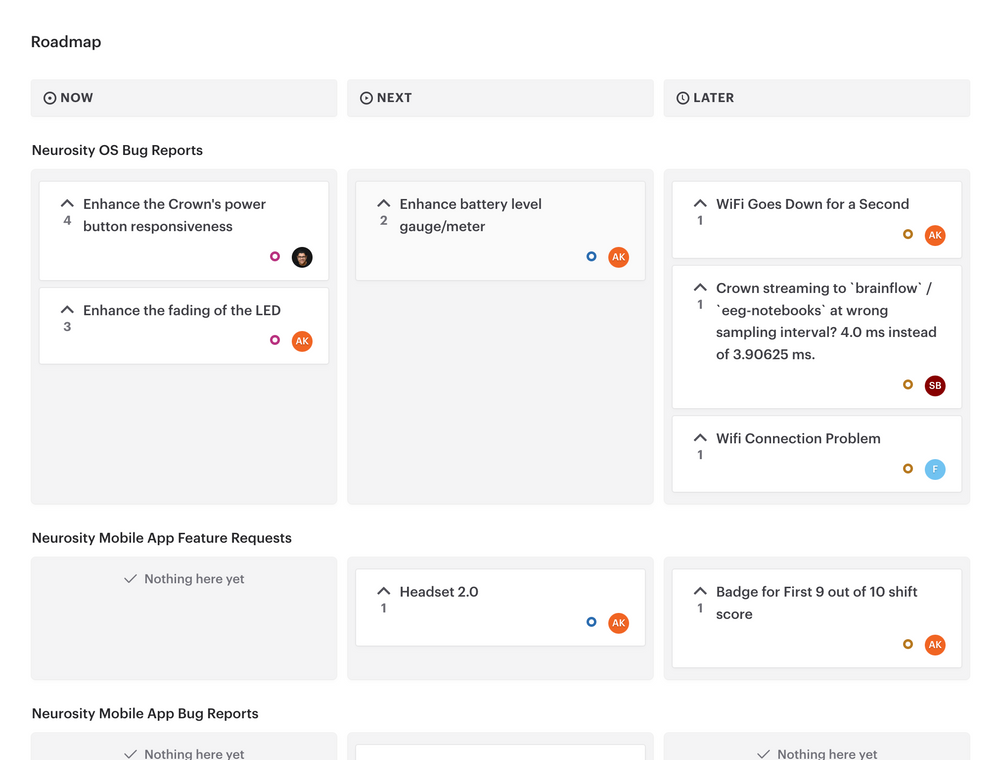Click the Nothing here yet placeholder under Feature Requests
Image resolution: width=1000 pixels, height=760 pixels.
(183, 578)
